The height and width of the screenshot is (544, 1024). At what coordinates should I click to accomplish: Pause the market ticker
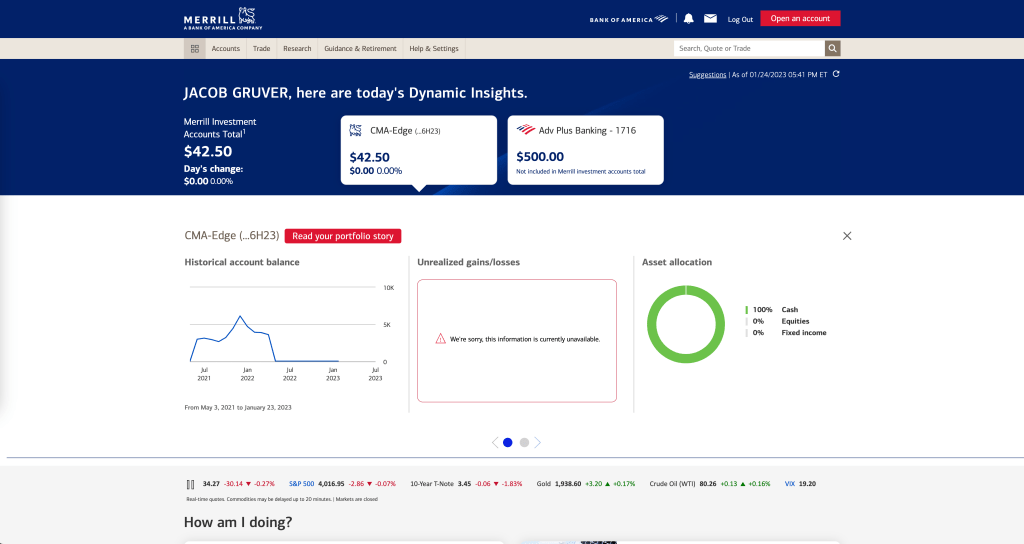click(x=190, y=483)
